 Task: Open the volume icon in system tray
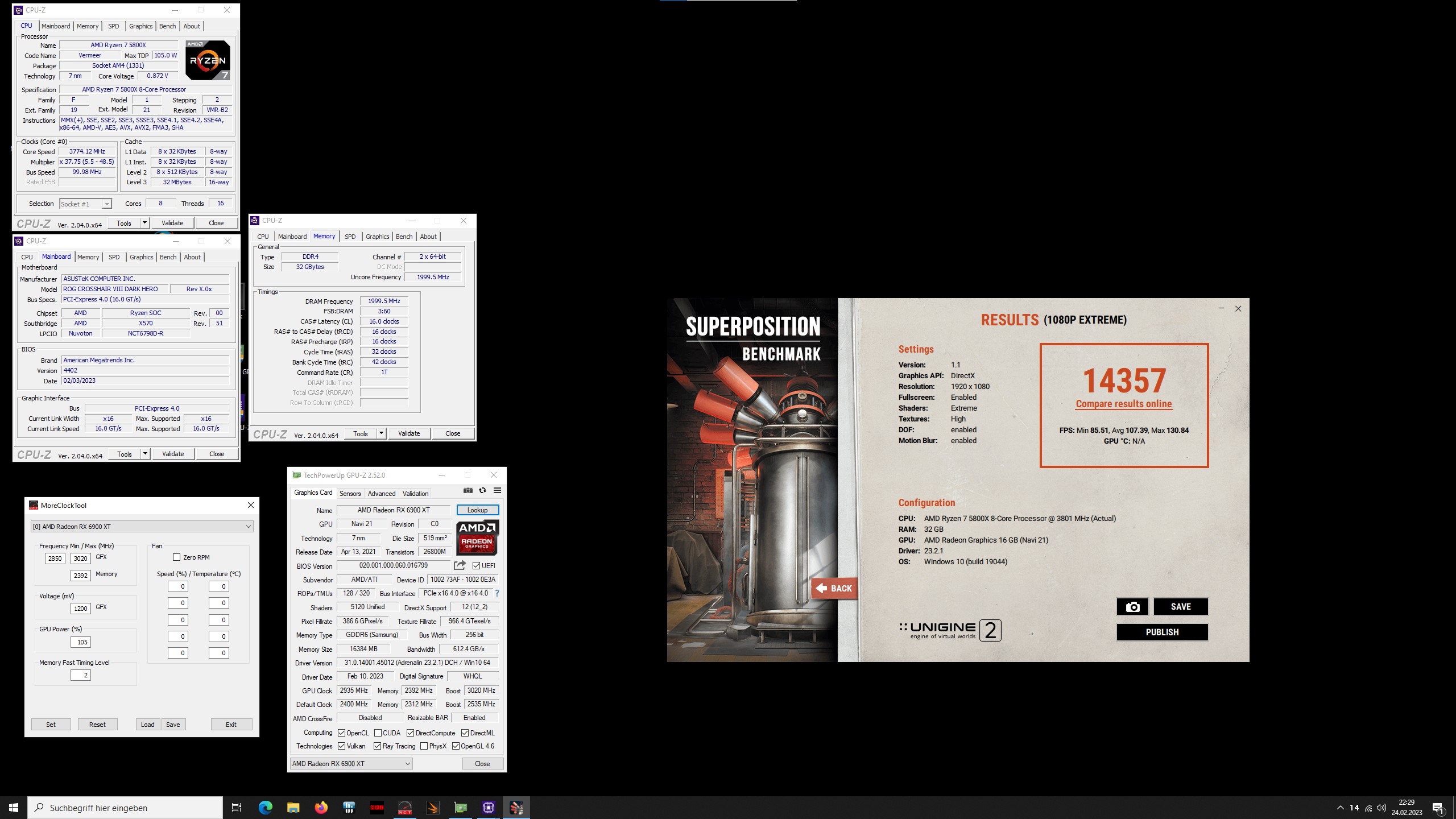(1381, 808)
